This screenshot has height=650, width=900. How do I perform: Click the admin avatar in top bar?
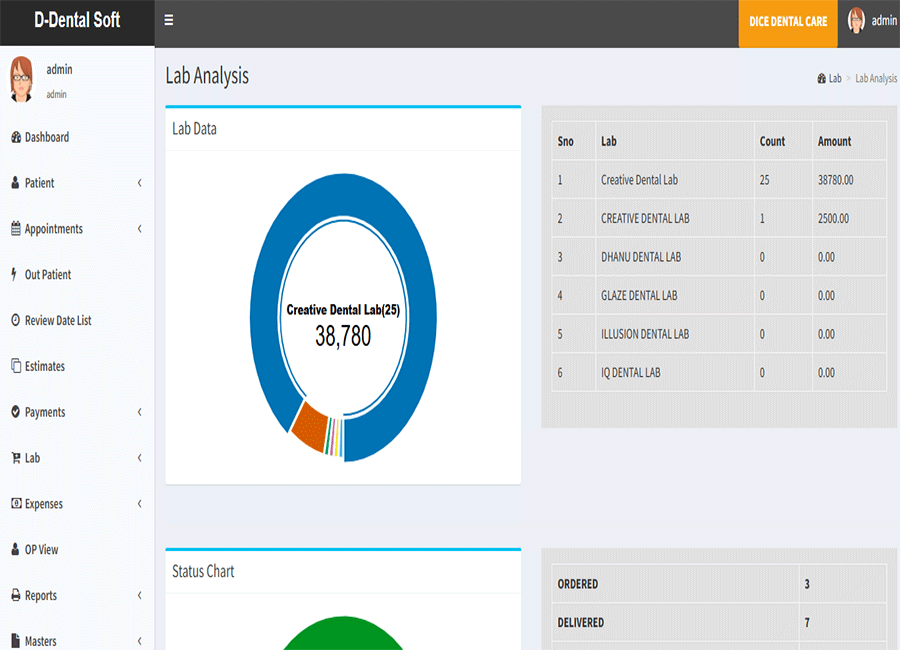[856, 20]
